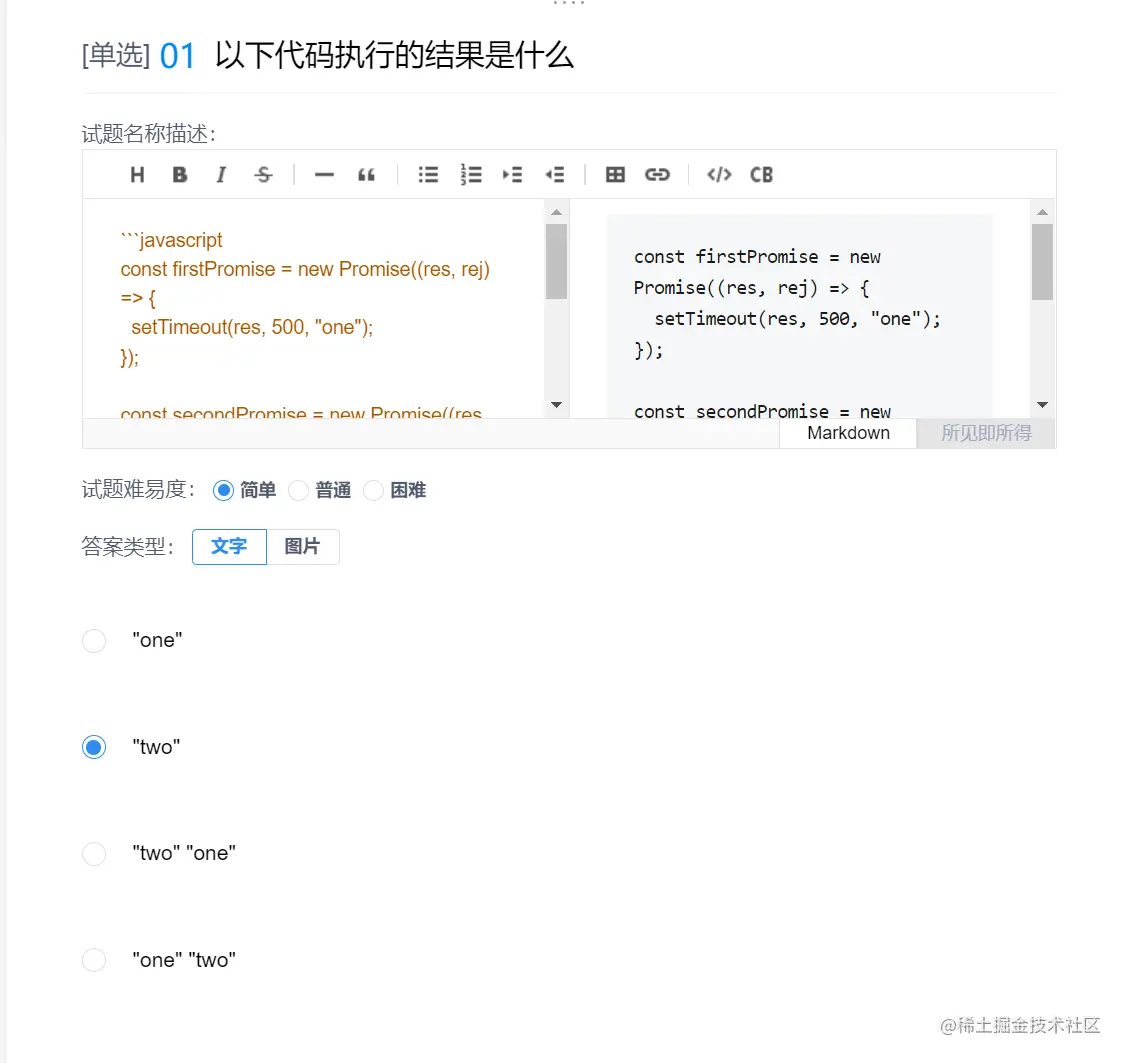Insert code block with CB icon
Screen dimensions: 1128x1063
tap(761, 175)
